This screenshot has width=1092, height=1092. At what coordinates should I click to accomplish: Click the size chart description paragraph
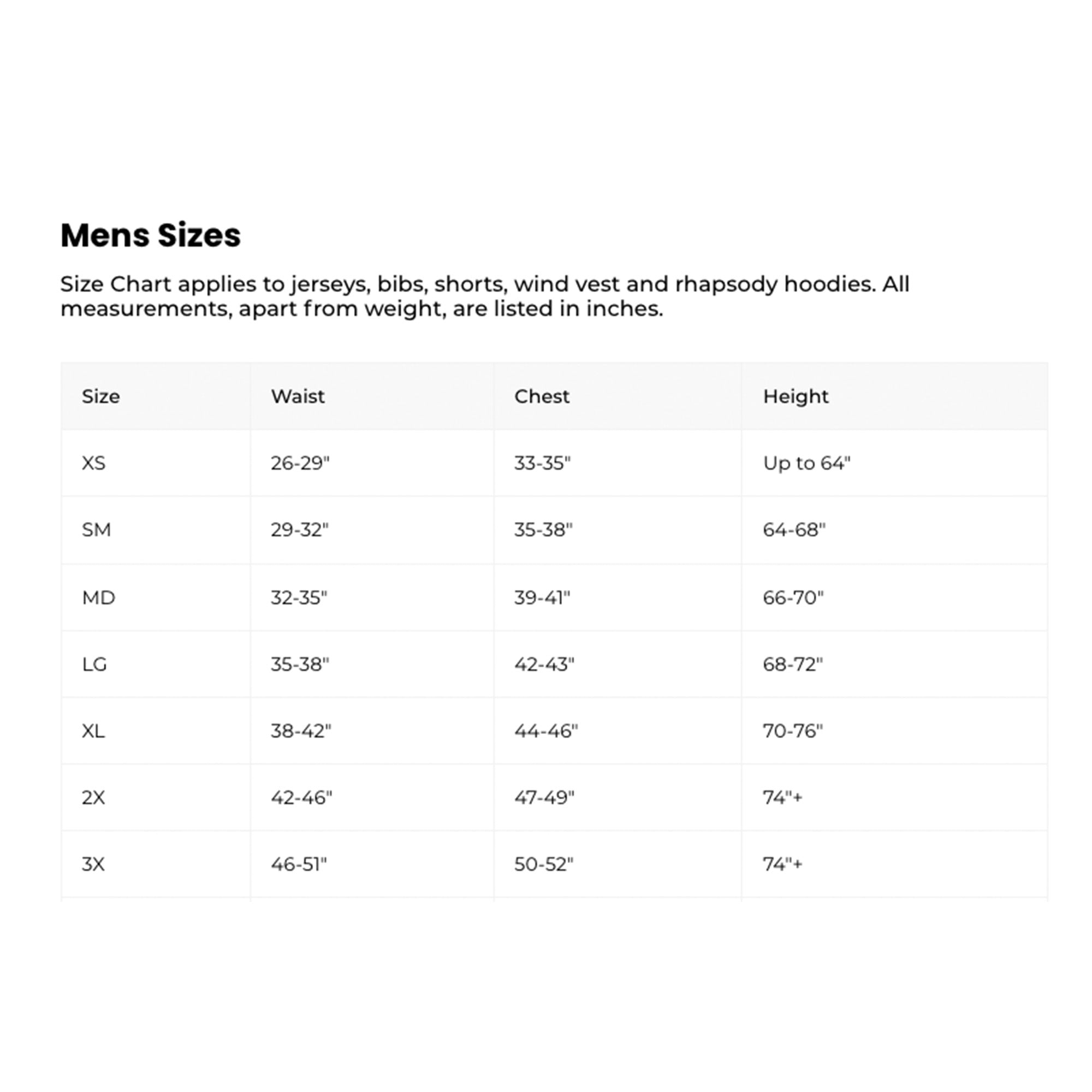[x=484, y=296]
